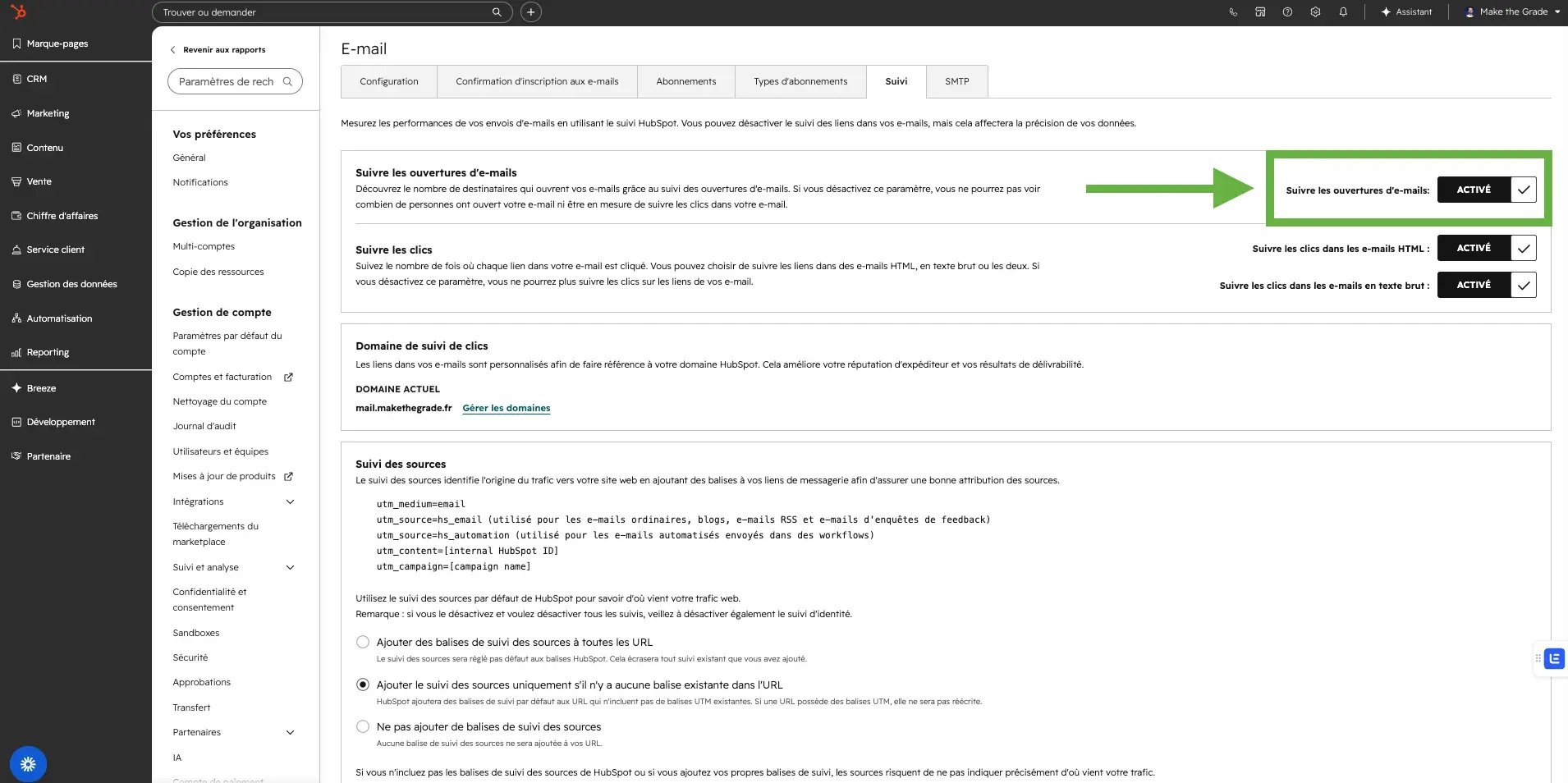Image resolution: width=1568 pixels, height=783 pixels.
Task: Click magnifier in Paramètres search field
Action: (287, 81)
